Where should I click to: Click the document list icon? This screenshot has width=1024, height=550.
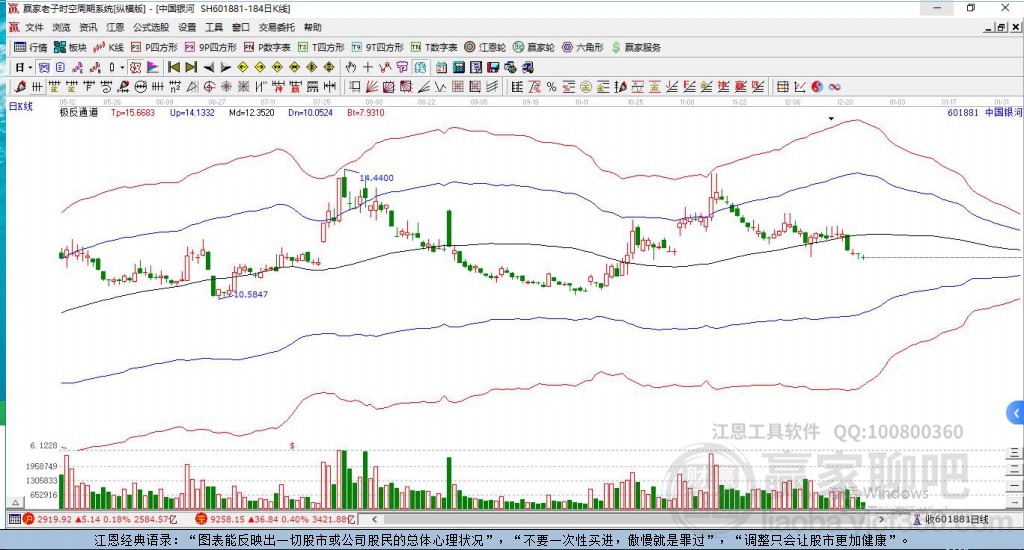point(60,67)
